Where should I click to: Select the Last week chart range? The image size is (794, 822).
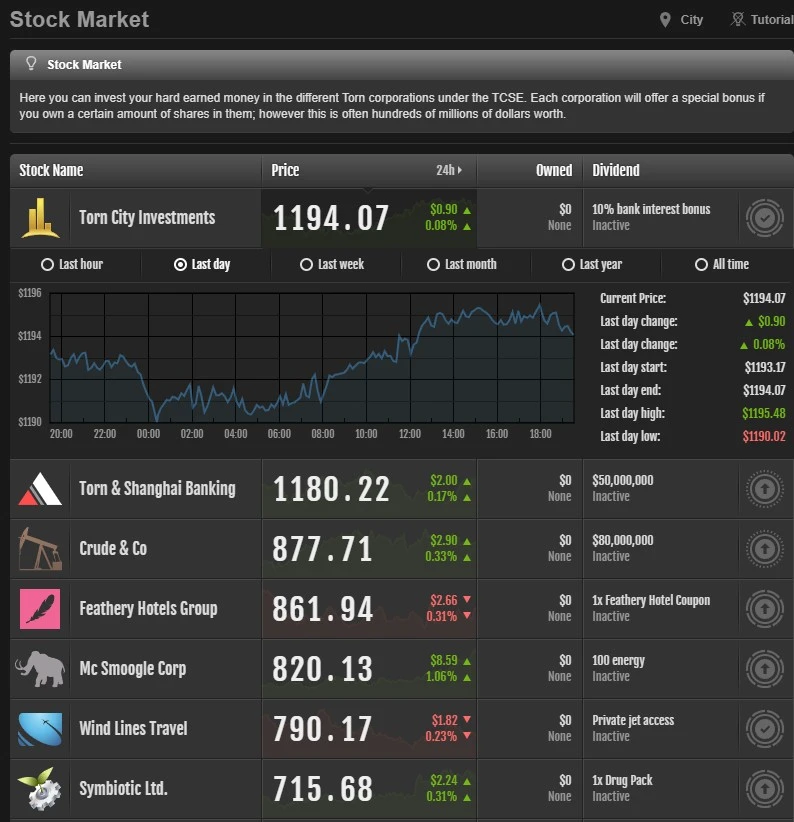[306, 265]
